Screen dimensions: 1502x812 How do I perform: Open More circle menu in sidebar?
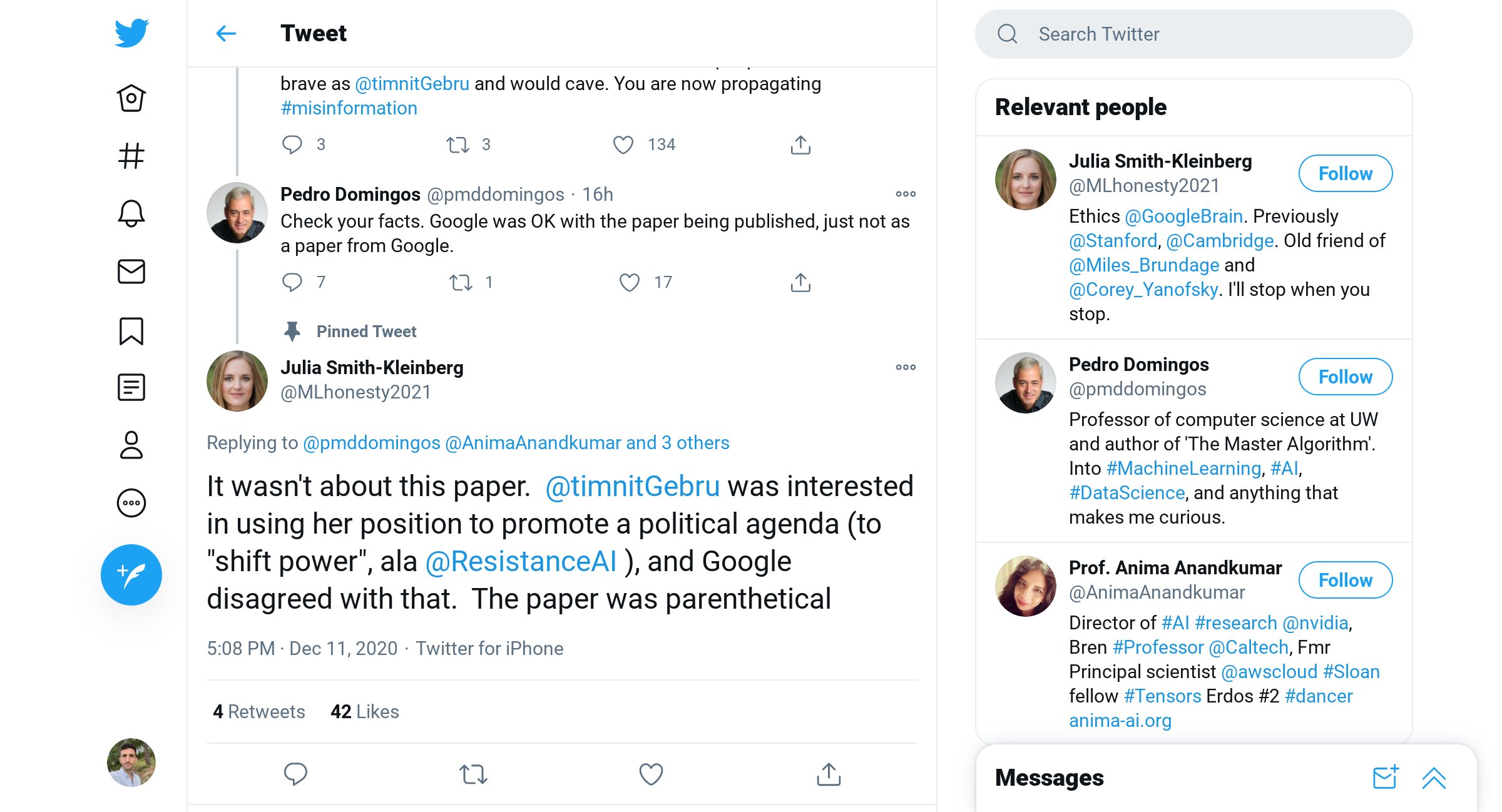[131, 503]
